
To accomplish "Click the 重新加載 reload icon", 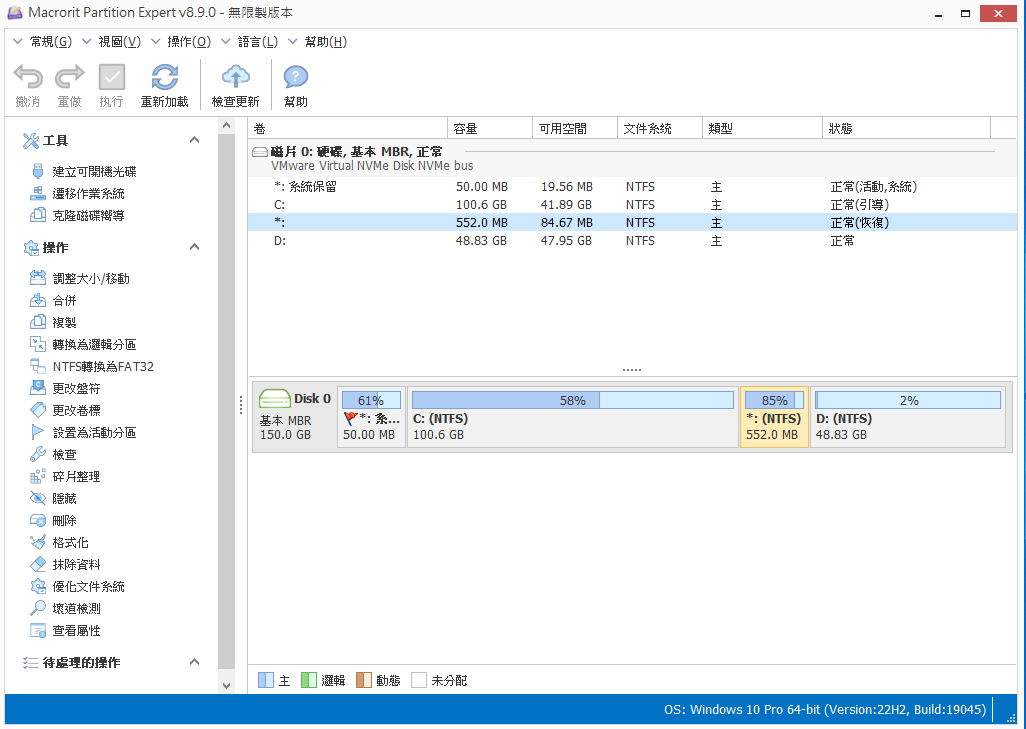I will click(164, 78).
